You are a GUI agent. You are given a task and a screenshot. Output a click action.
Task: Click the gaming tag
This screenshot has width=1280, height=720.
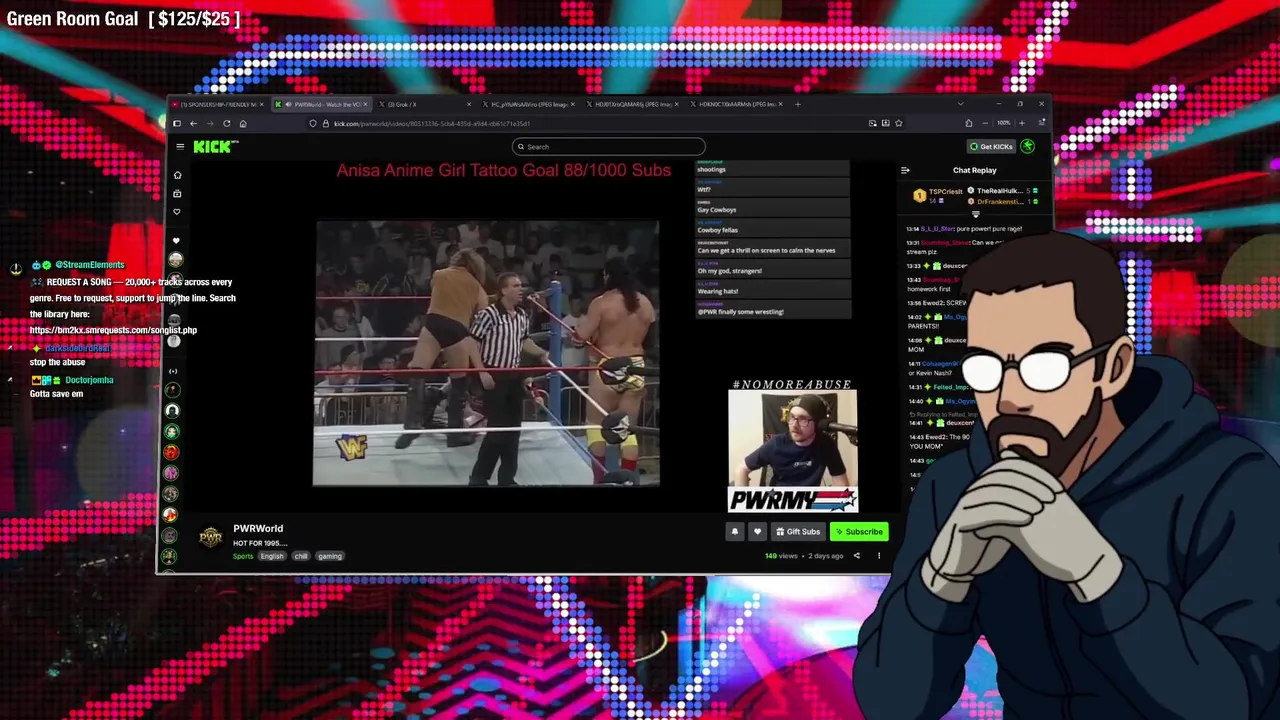(330, 556)
